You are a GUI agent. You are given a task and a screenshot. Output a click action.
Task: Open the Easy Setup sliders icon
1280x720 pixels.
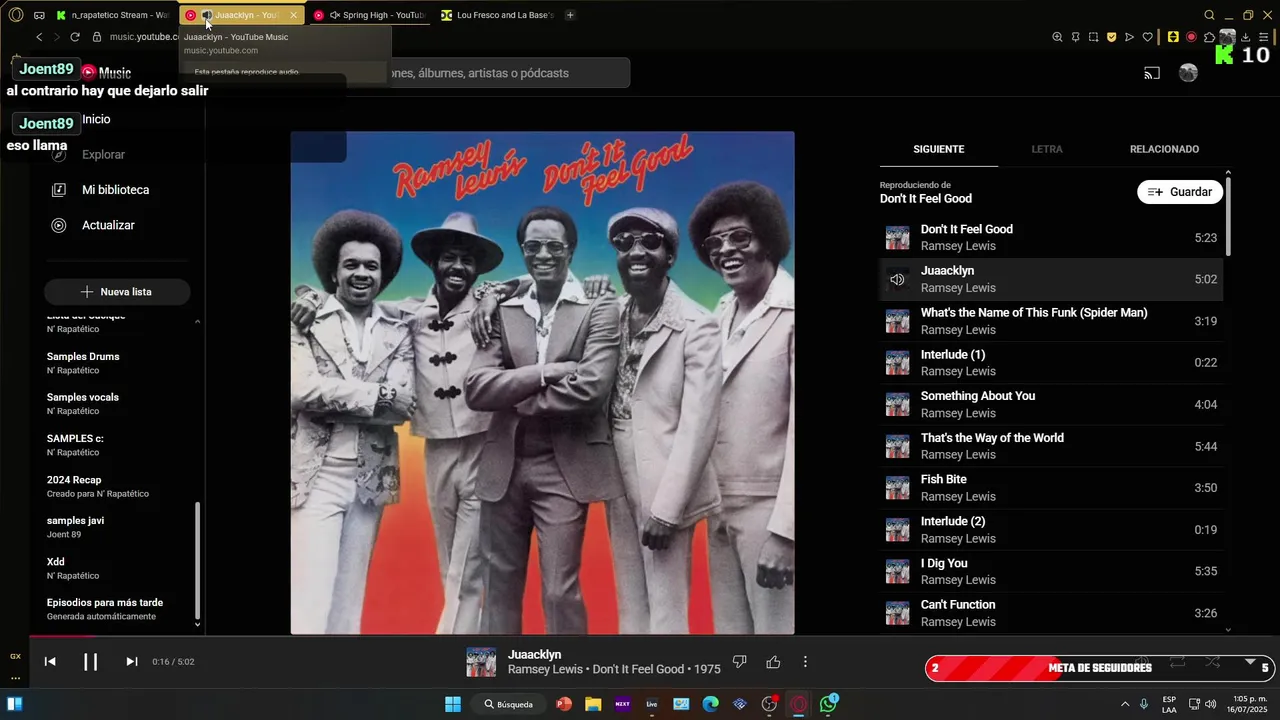pyautogui.click(x=1263, y=37)
